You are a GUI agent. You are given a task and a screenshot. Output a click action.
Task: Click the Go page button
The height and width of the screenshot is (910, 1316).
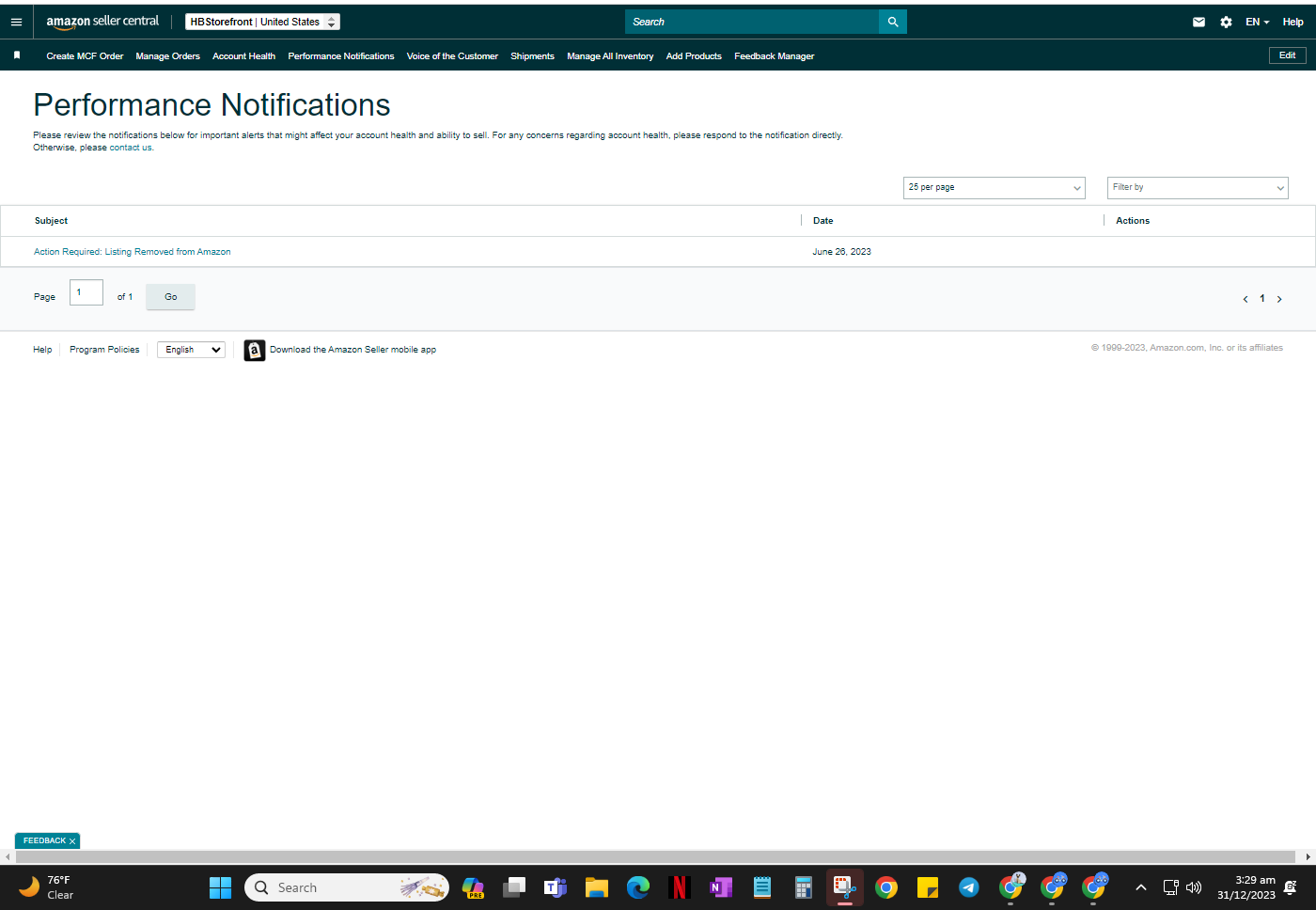point(170,297)
